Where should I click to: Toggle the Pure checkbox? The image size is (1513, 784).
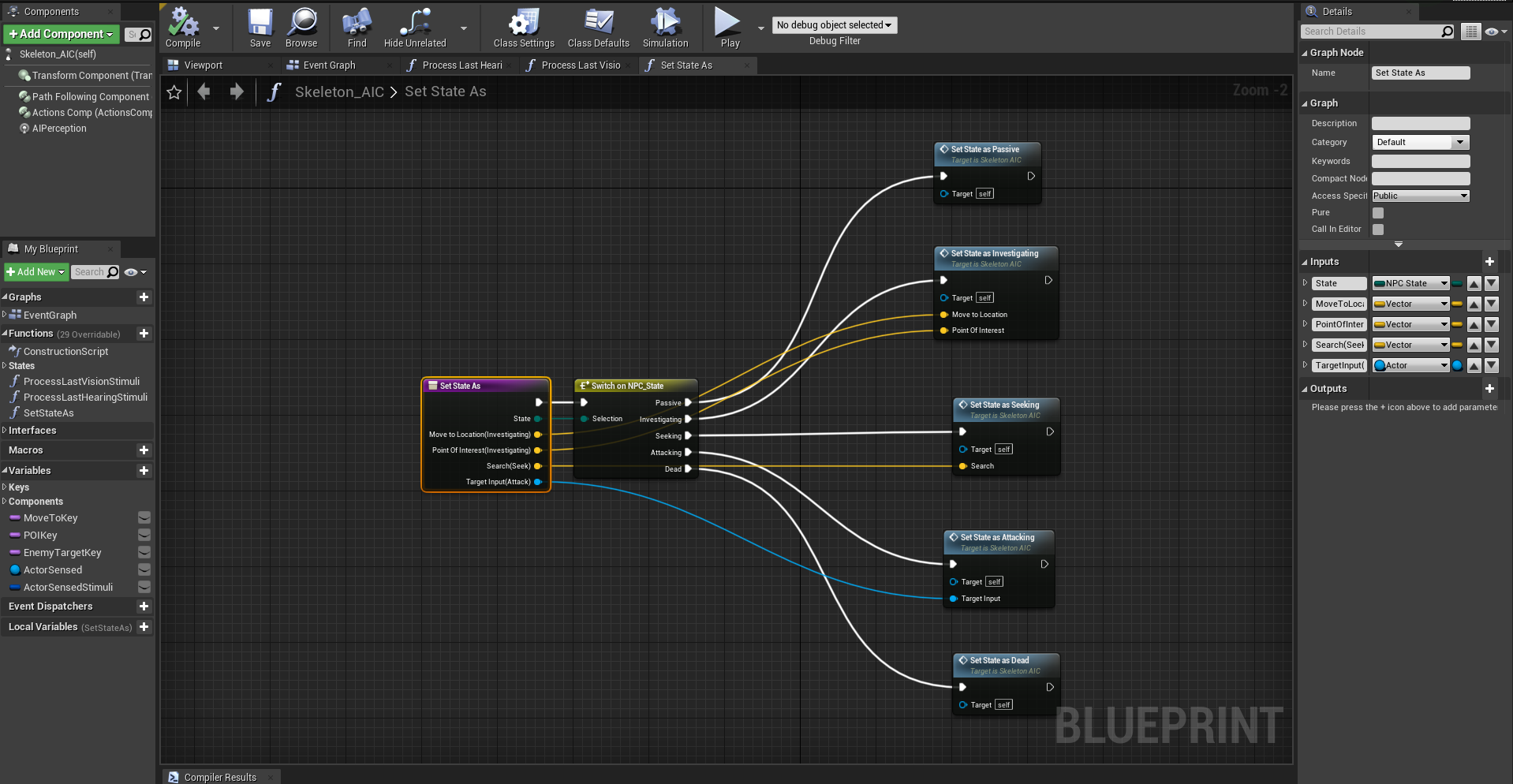point(1378,213)
